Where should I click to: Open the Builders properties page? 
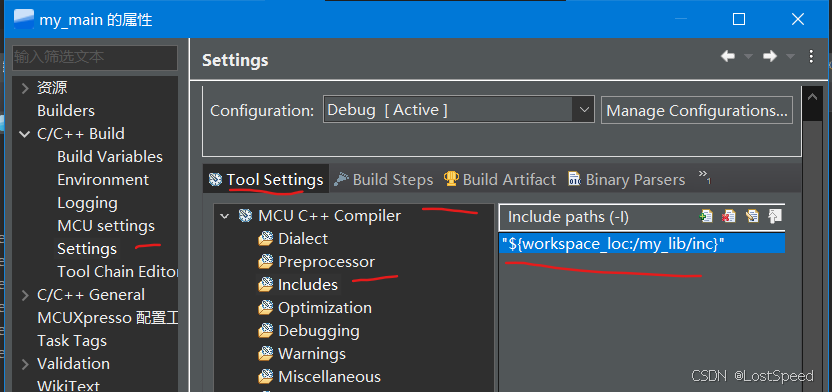(x=66, y=111)
